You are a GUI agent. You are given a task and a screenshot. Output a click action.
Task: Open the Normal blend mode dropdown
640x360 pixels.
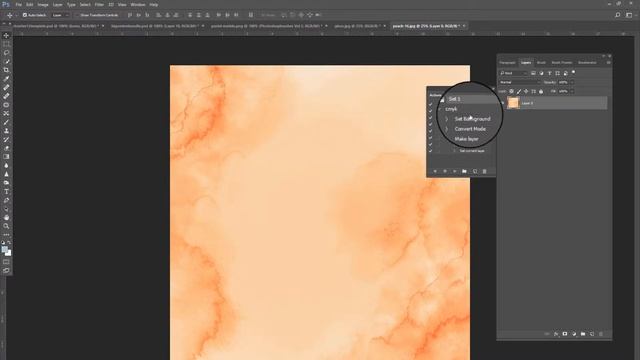point(520,82)
